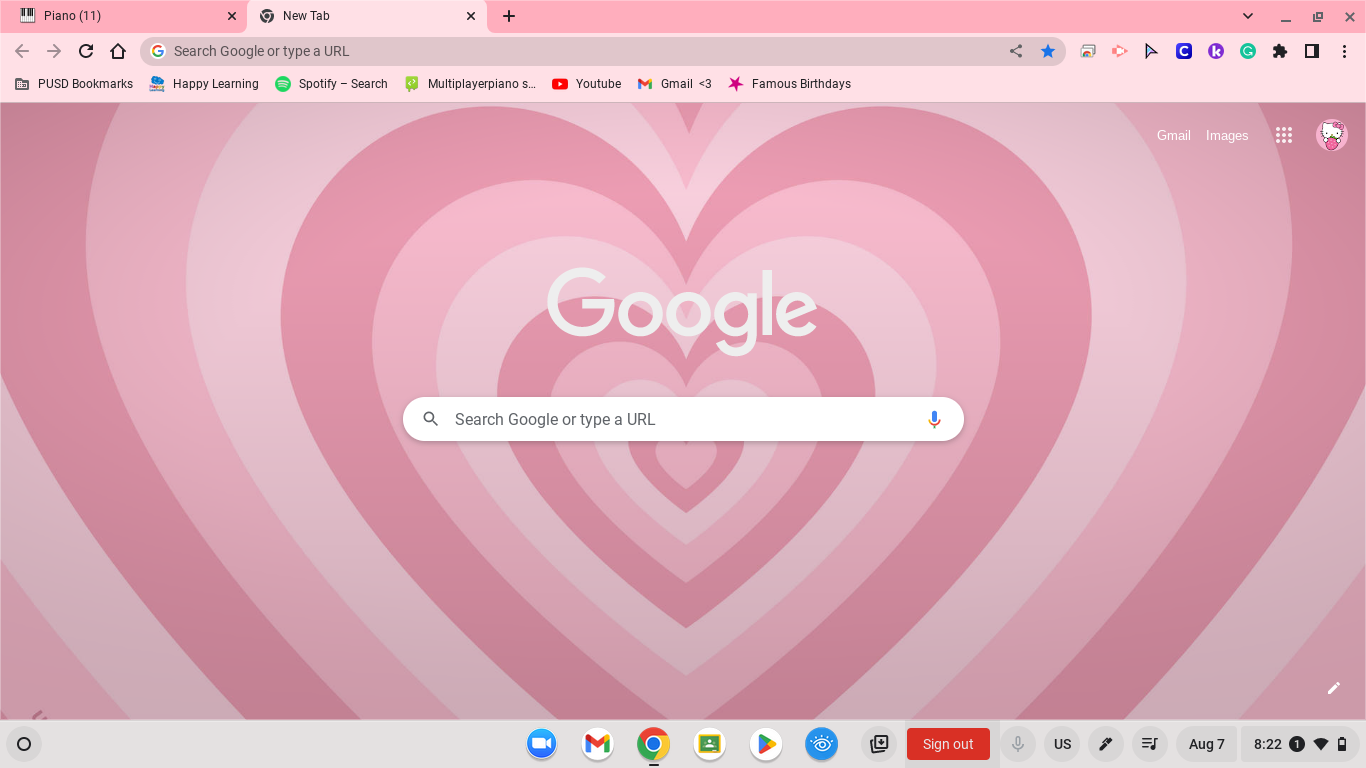
Task: Open the blue C extension icon
Action: coord(1184,51)
